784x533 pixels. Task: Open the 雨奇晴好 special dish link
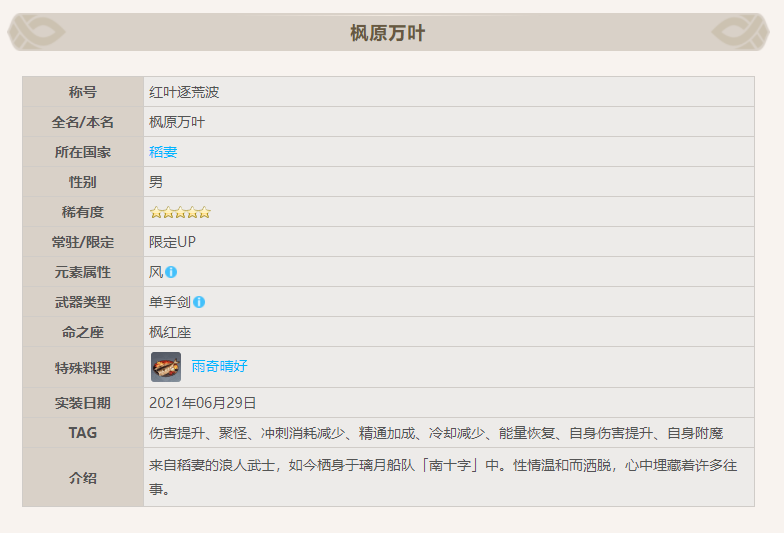tap(219, 367)
